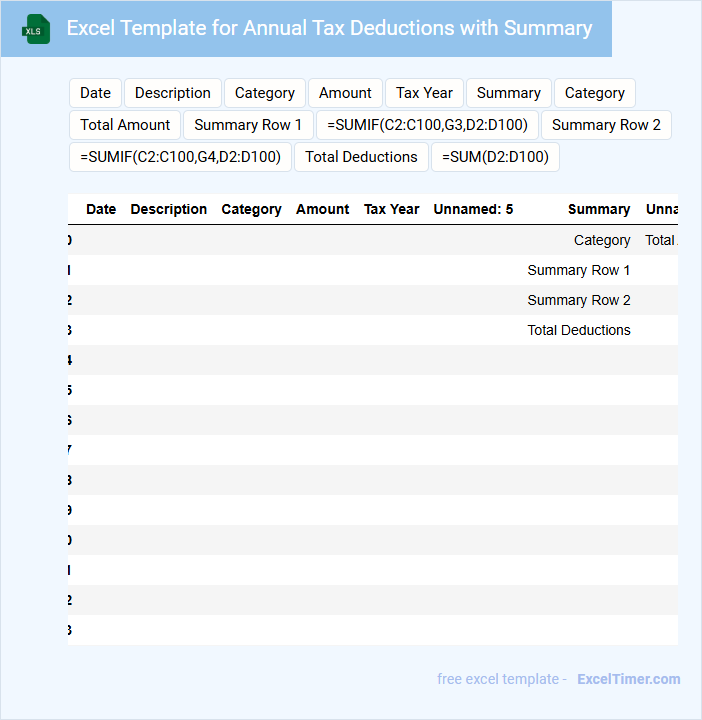The height and width of the screenshot is (720, 702).
Task: Click the green XLS file icon
Action: (37, 29)
